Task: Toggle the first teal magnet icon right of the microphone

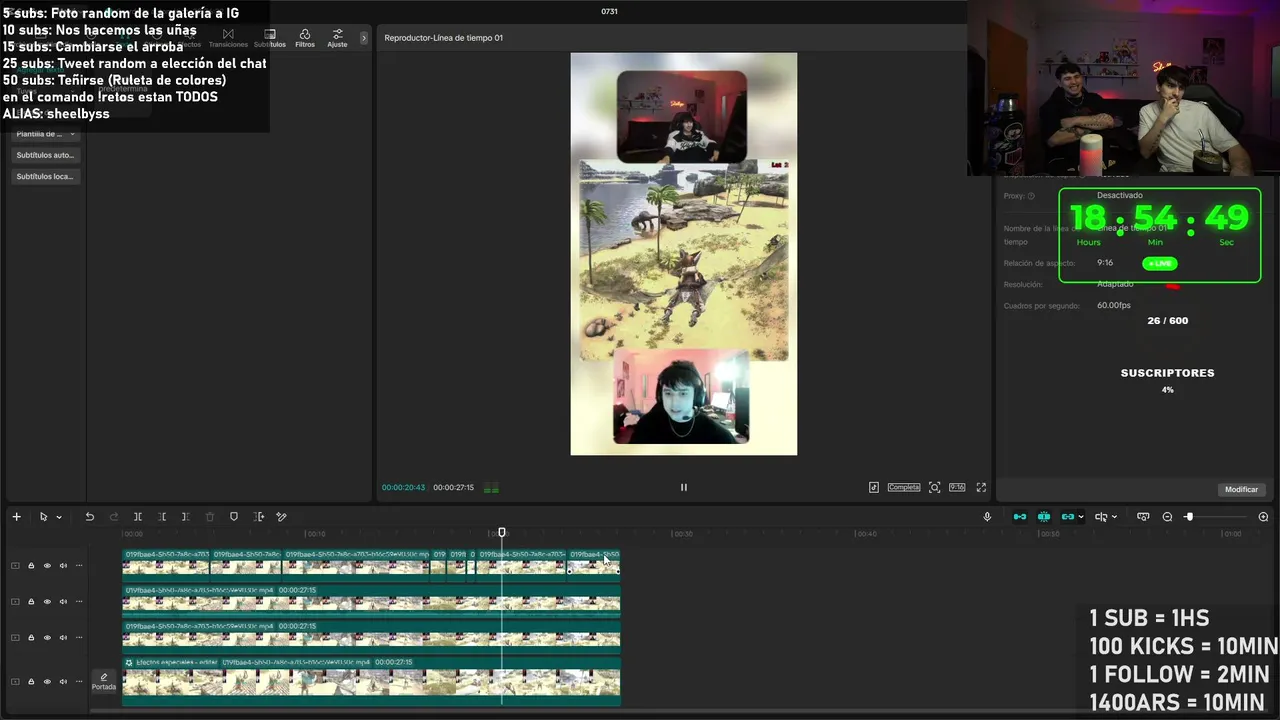Action: [x=1019, y=517]
